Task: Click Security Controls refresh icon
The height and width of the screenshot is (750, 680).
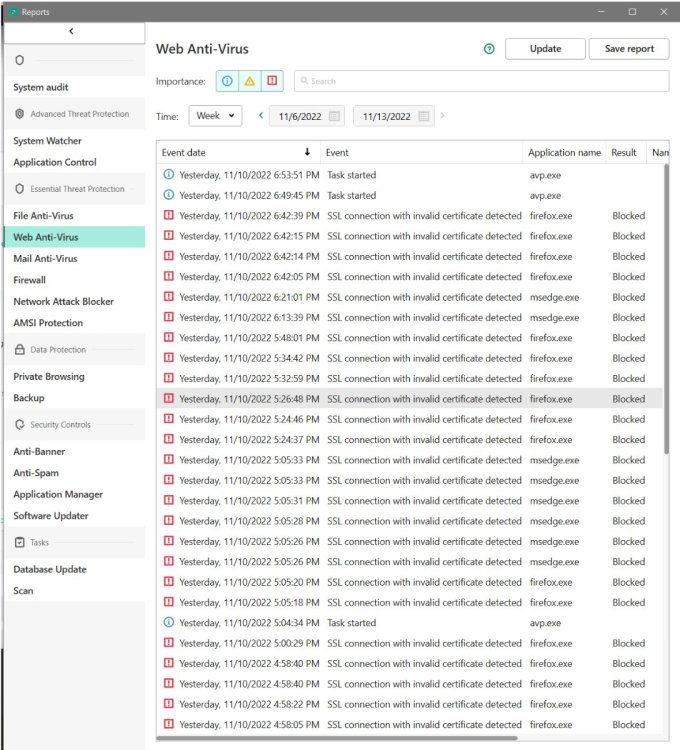Action: 20,424
